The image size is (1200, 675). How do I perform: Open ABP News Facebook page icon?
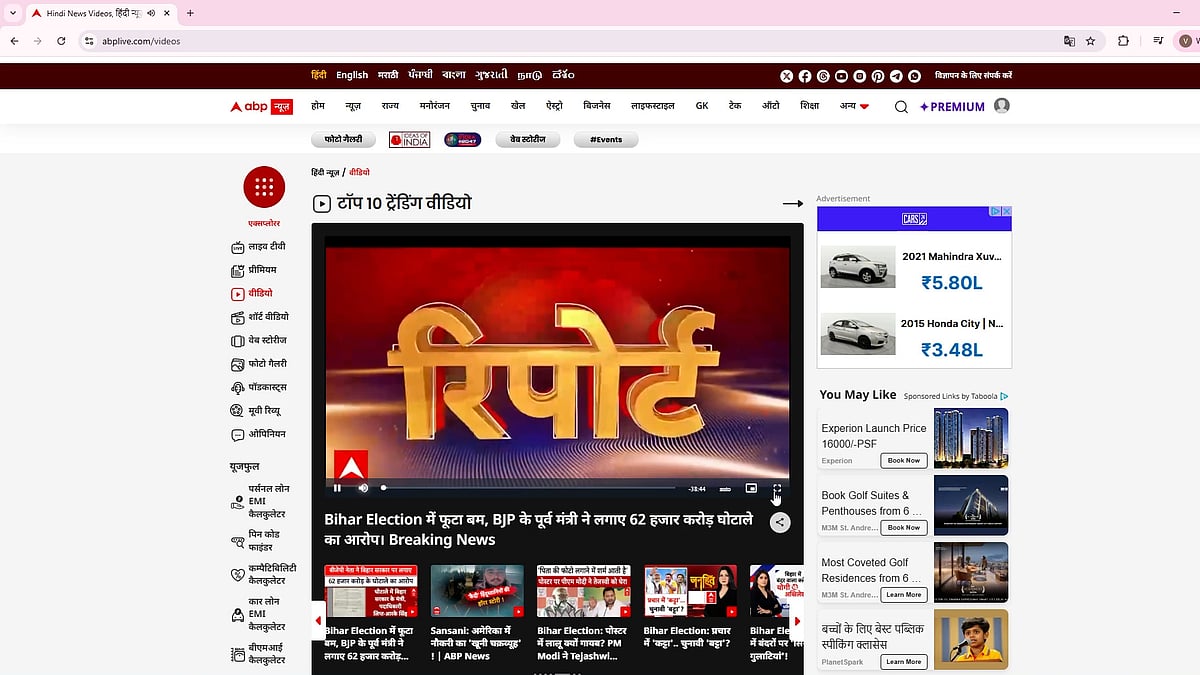[x=804, y=75]
